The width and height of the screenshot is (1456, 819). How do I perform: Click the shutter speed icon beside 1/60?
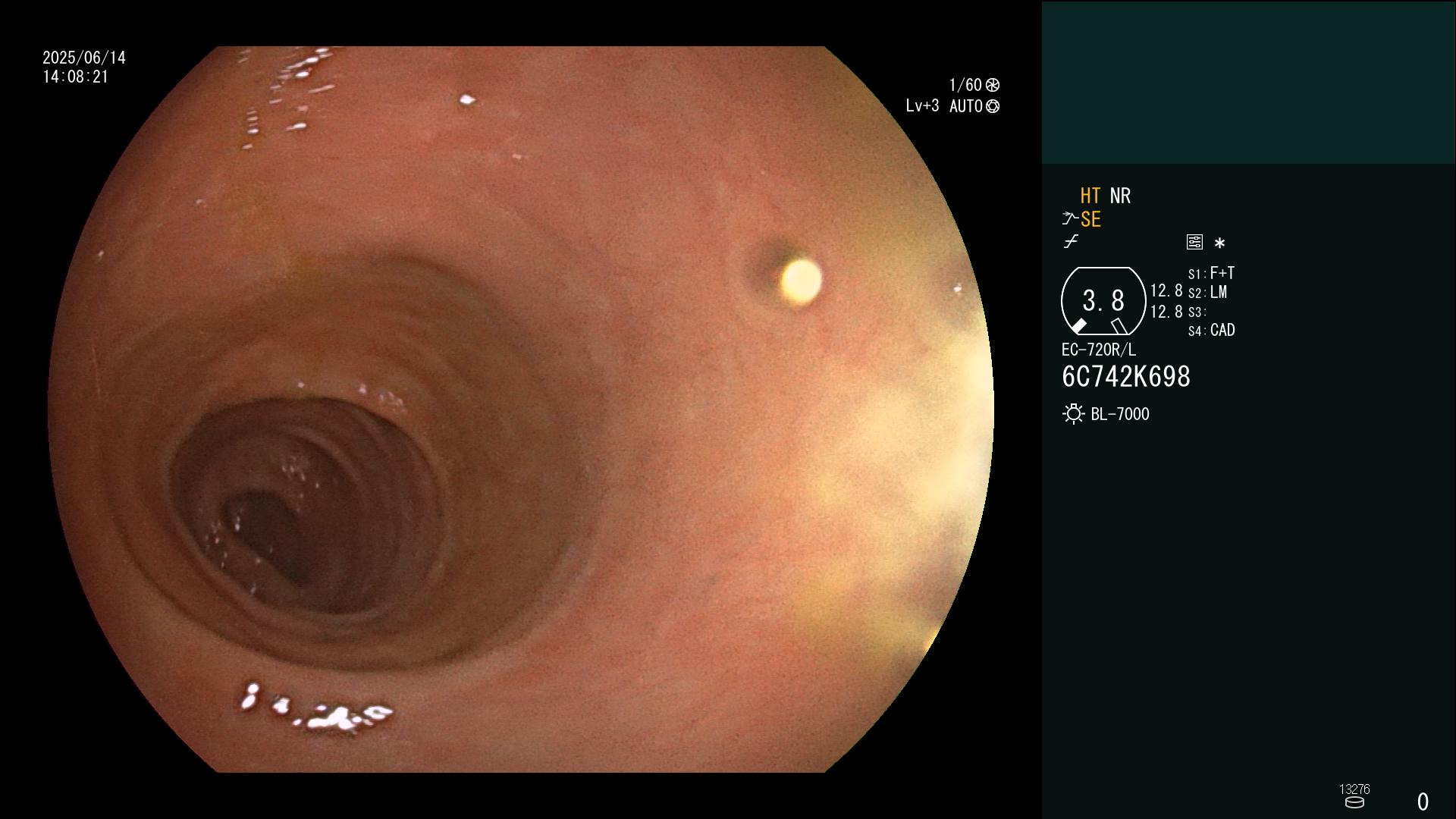click(x=993, y=85)
